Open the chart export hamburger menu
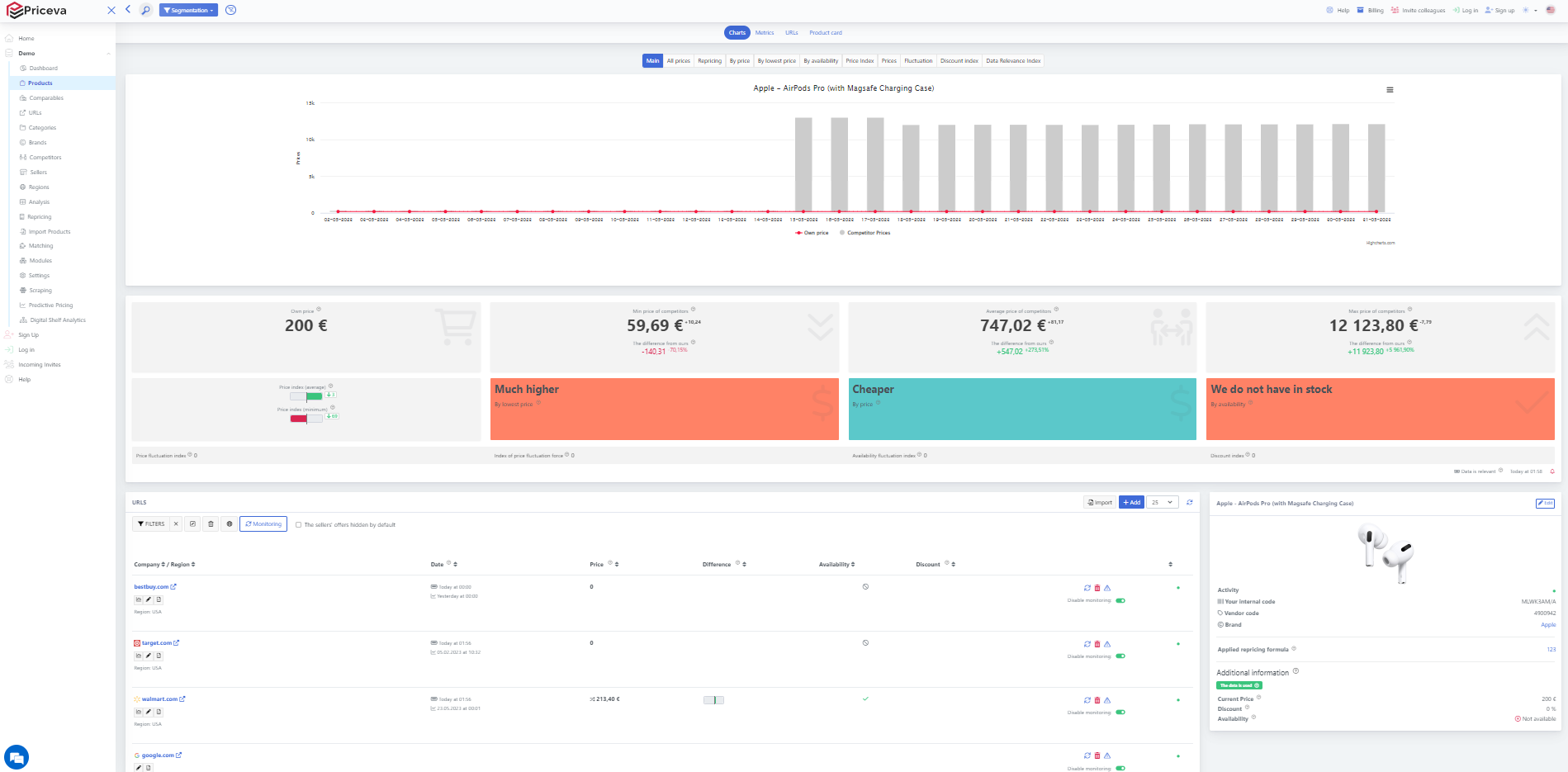Viewport: 1568px width, 772px height. [1390, 89]
